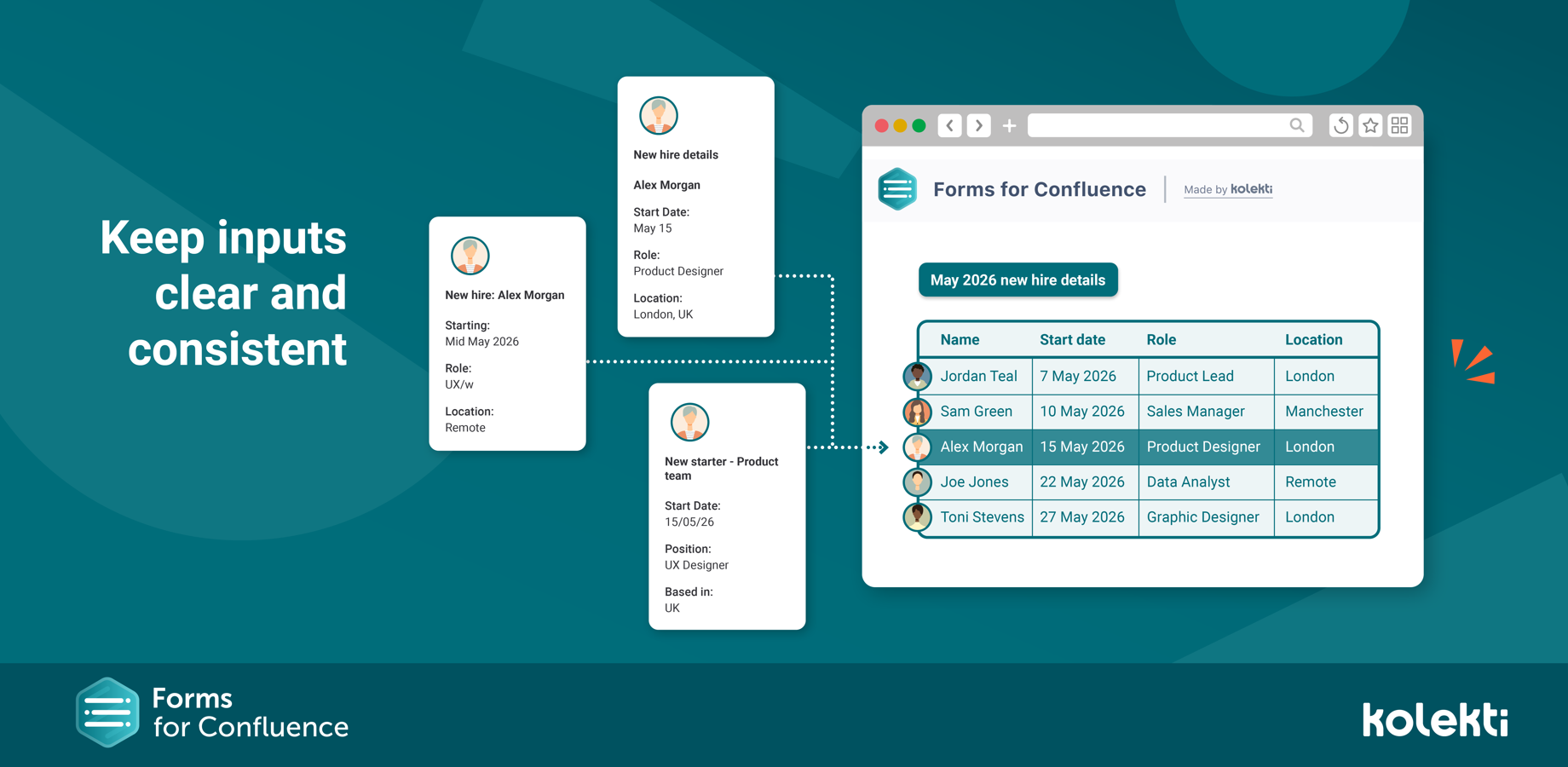Image resolution: width=1568 pixels, height=767 pixels.
Task: Click the Name column header
Action: click(960, 339)
